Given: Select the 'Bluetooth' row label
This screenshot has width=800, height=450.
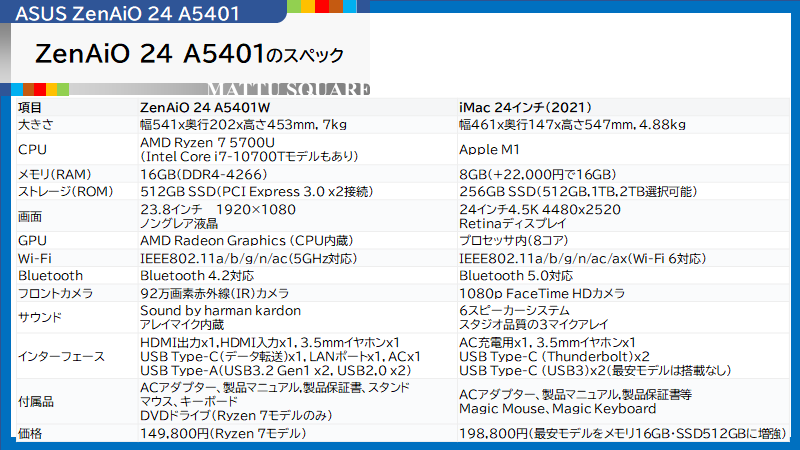Looking at the screenshot, I should tap(51, 276).
